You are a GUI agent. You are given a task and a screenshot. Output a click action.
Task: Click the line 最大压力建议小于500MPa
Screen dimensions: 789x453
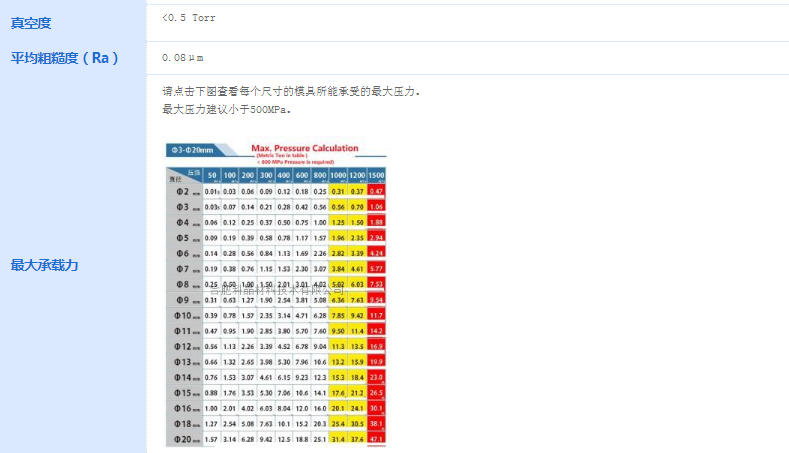(x=226, y=109)
